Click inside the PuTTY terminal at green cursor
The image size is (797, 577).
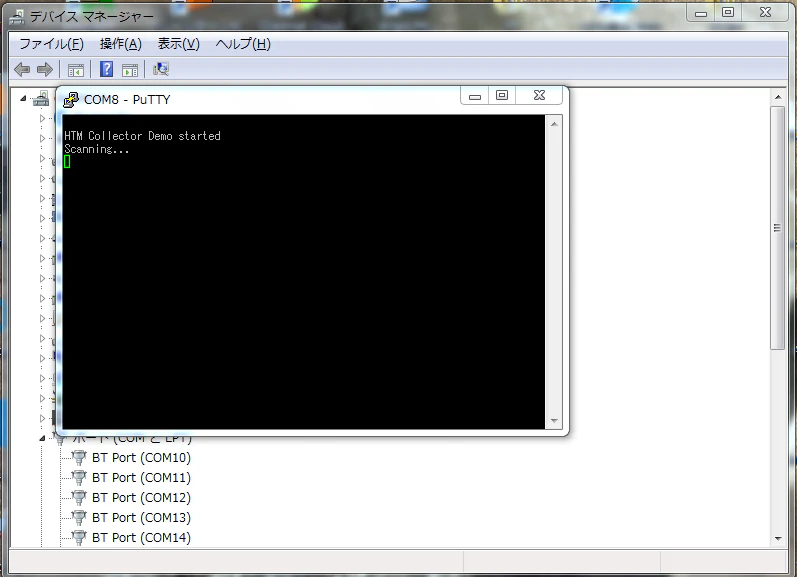pos(67,162)
